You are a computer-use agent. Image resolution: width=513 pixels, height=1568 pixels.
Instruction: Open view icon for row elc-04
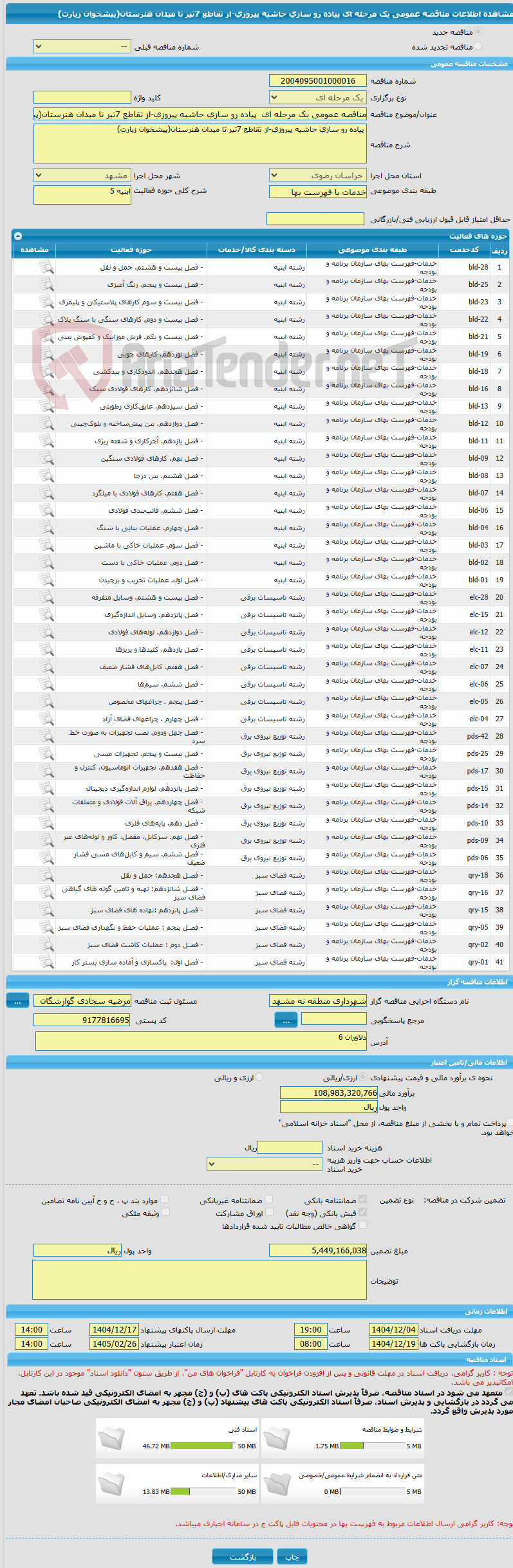pos(46,719)
